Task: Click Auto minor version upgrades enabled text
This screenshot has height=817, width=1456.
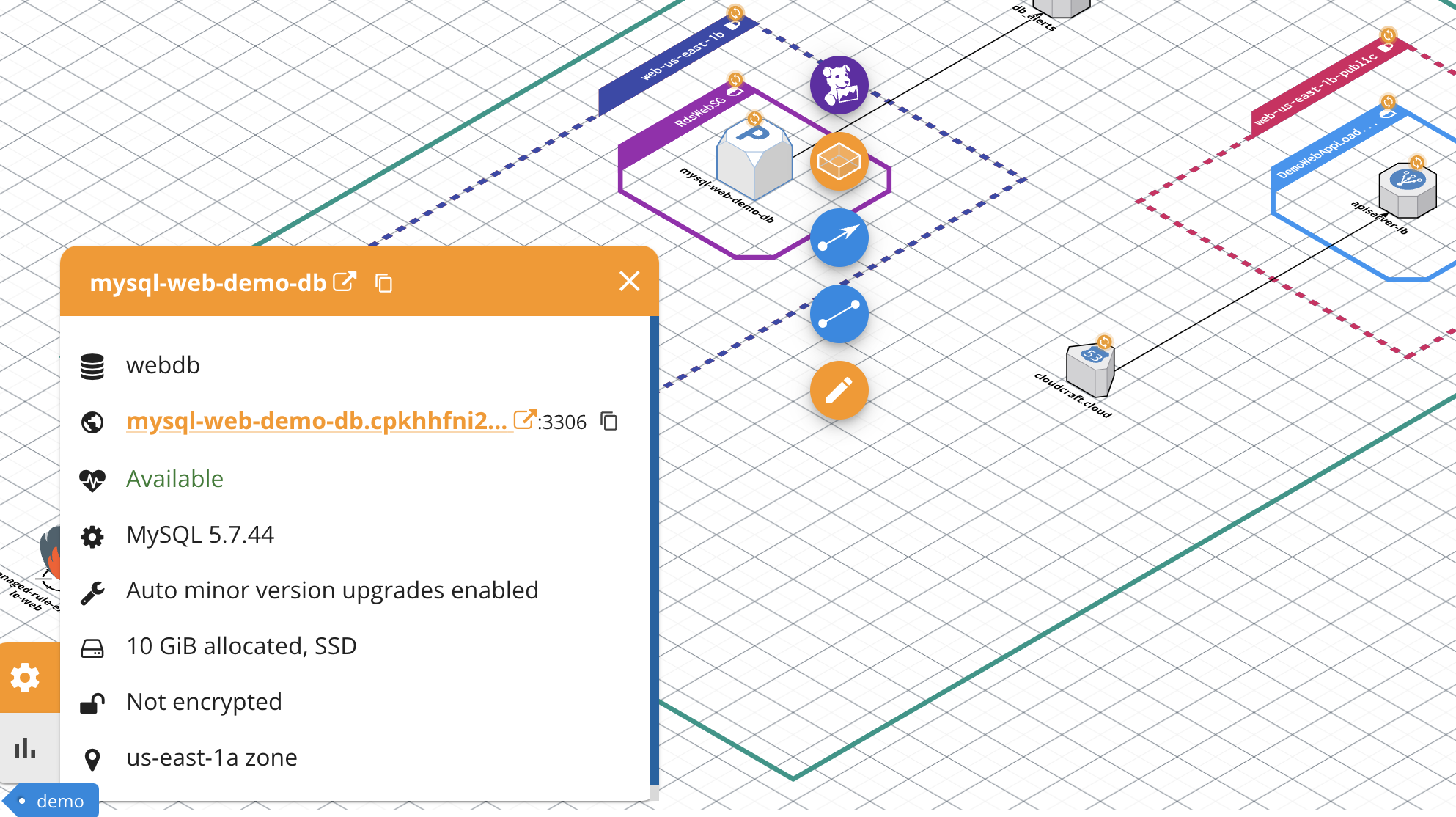Action: point(332,590)
